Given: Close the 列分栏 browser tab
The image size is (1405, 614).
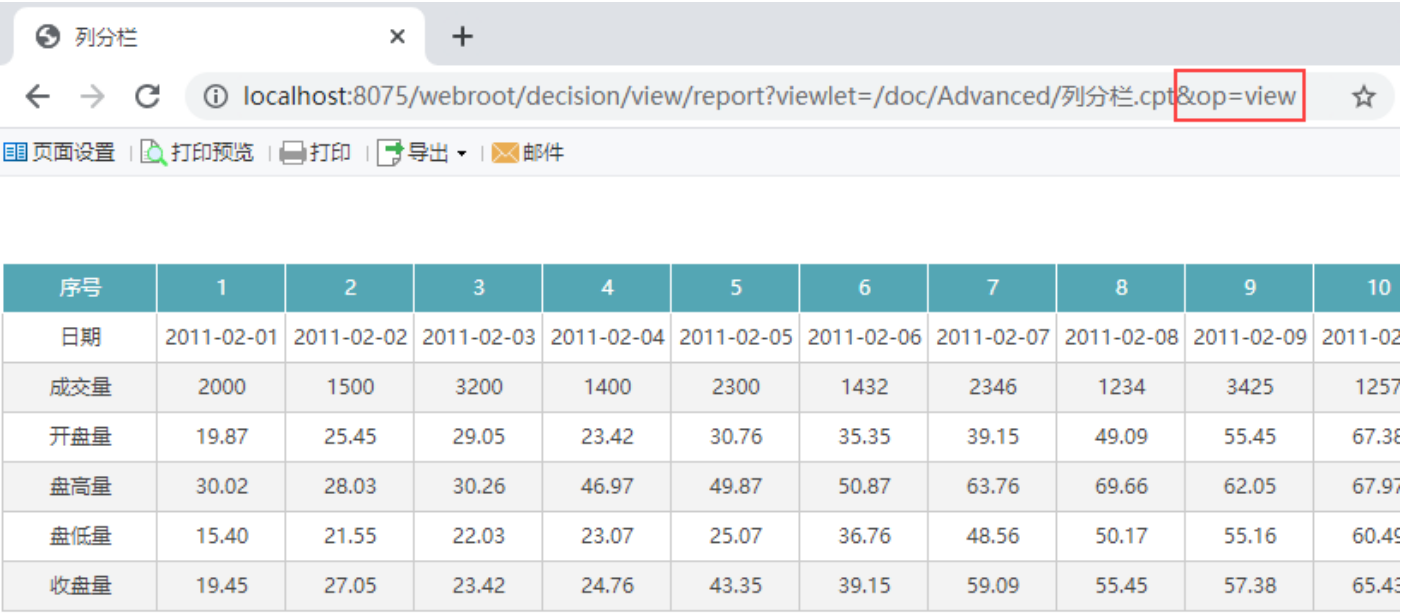Looking at the screenshot, I should (x=397, y=37).
